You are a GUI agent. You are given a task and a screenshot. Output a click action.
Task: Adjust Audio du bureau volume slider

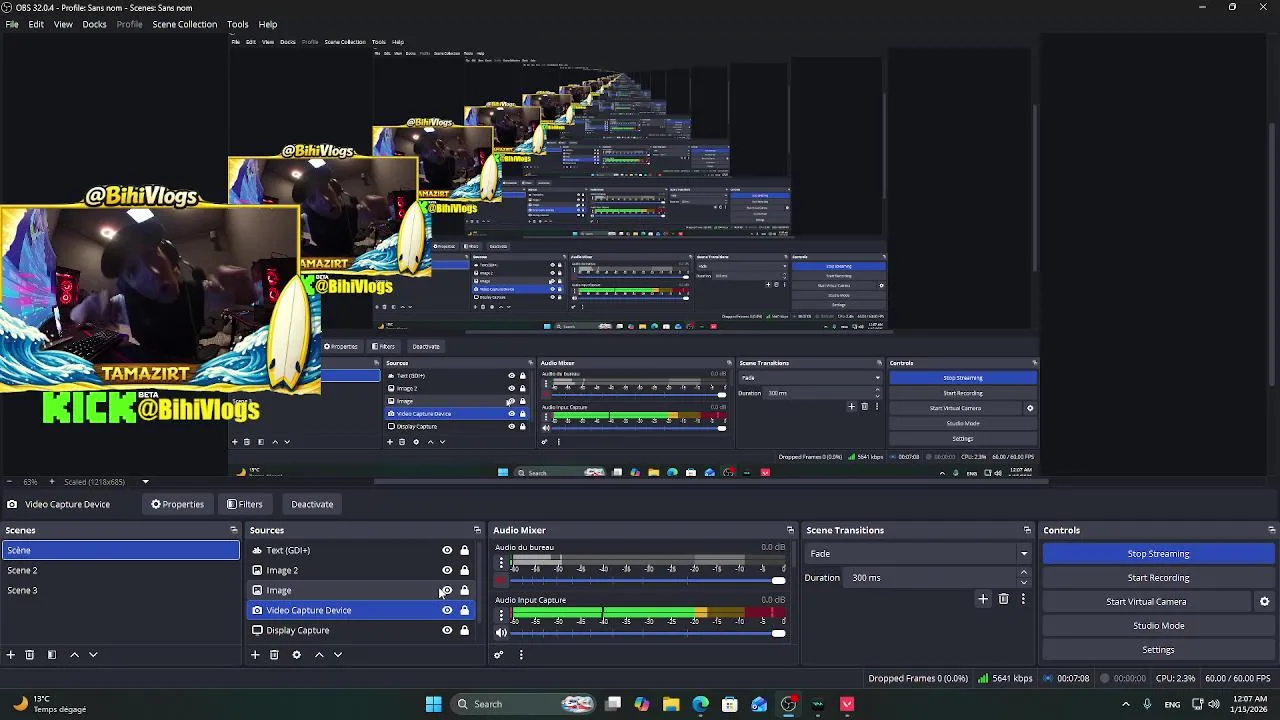tap(648, 581)
